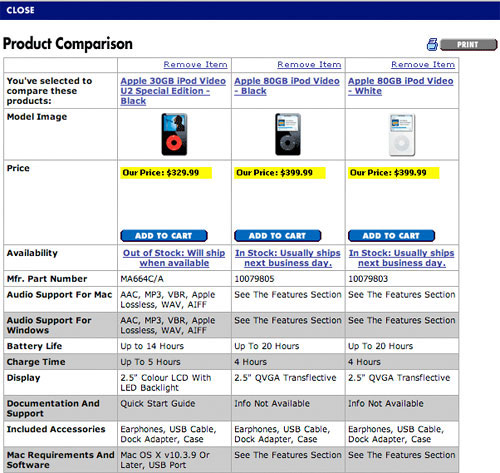Click the U2 red-wheel iPod image
The height and width of the screenshot is (473, 500).
coord(174,134)
